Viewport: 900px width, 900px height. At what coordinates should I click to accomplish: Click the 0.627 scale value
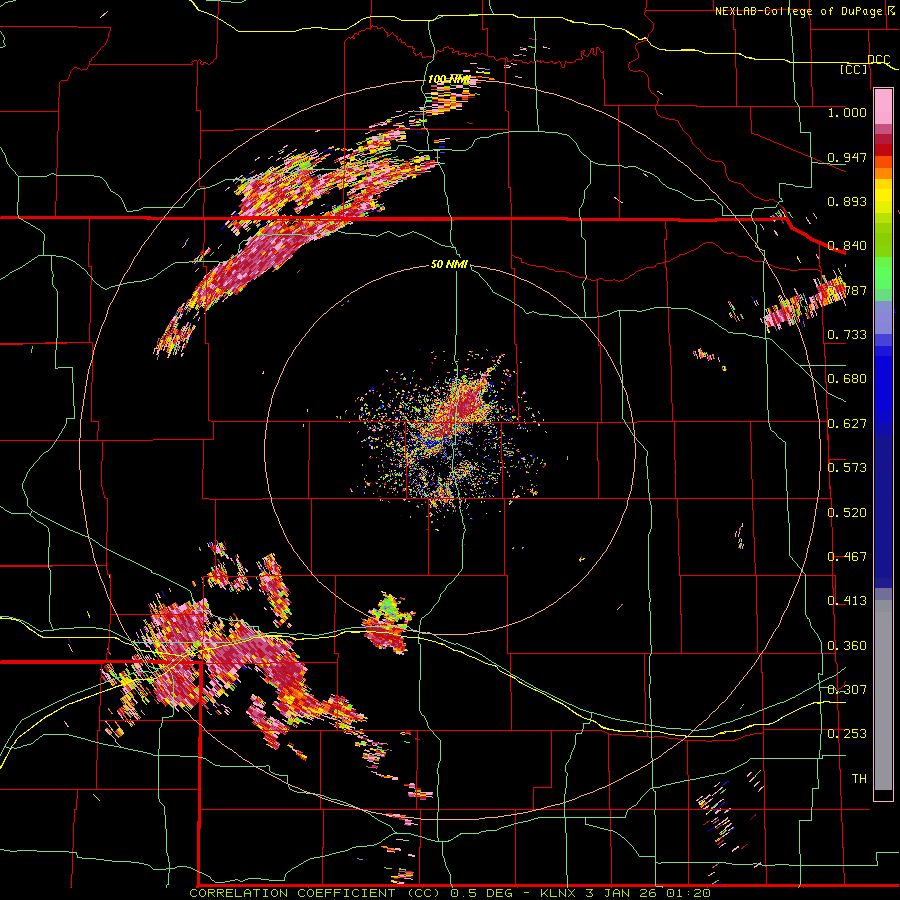847,424
